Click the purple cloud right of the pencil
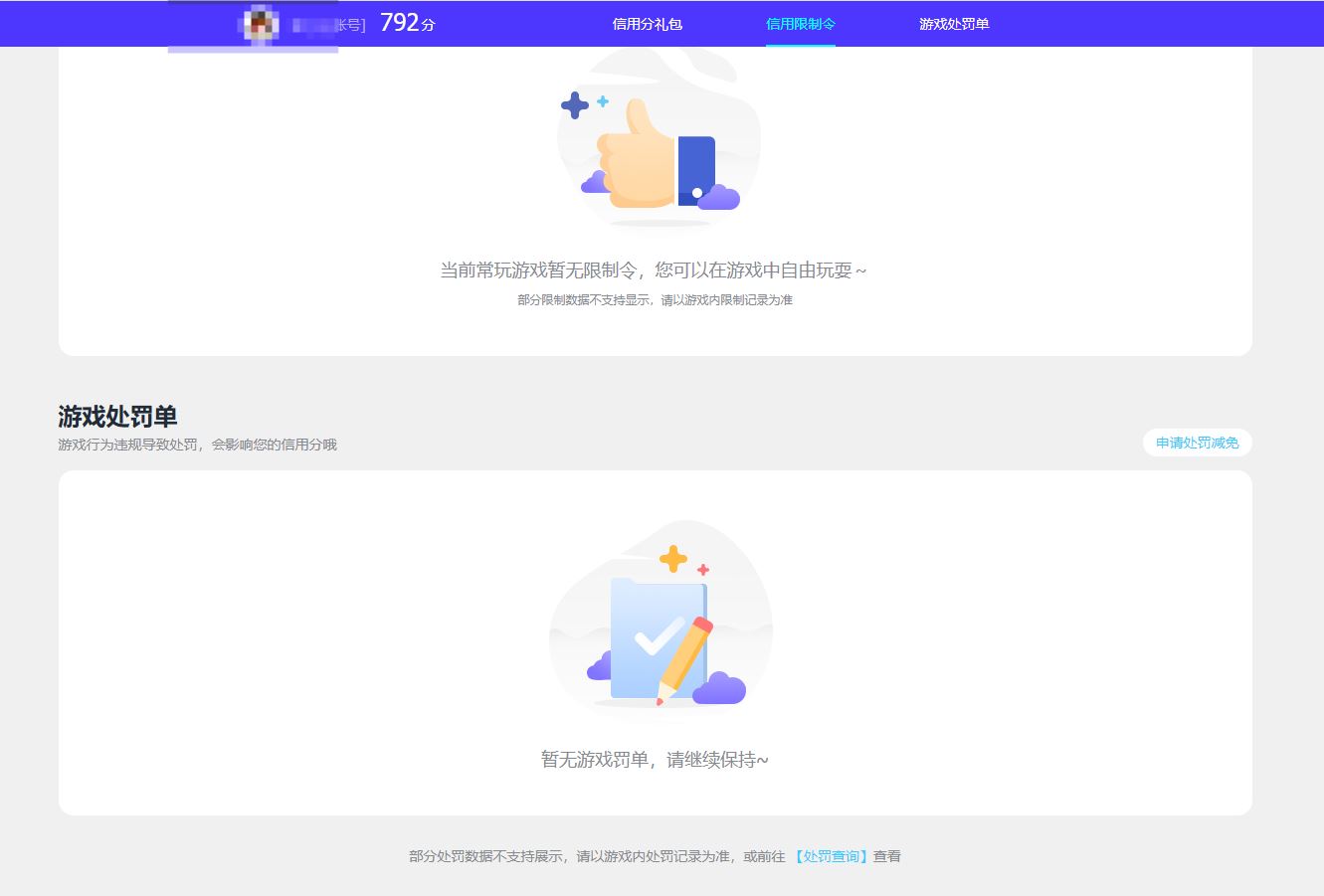Screen dimensions: 1324x896 (x=720, y=688)
